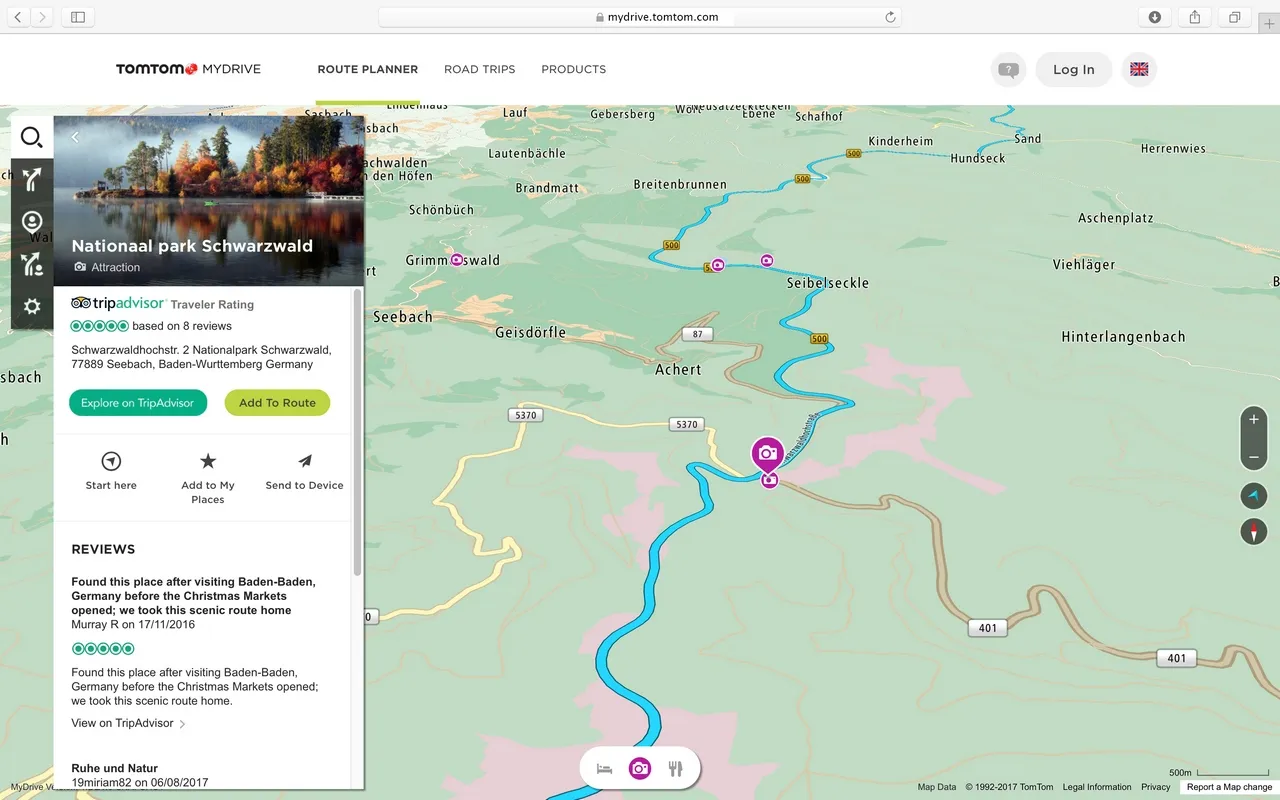The height and width of the screenshot is (800, 1280).
Task: Click the Add To Route button
Action: tap(277, 402)
